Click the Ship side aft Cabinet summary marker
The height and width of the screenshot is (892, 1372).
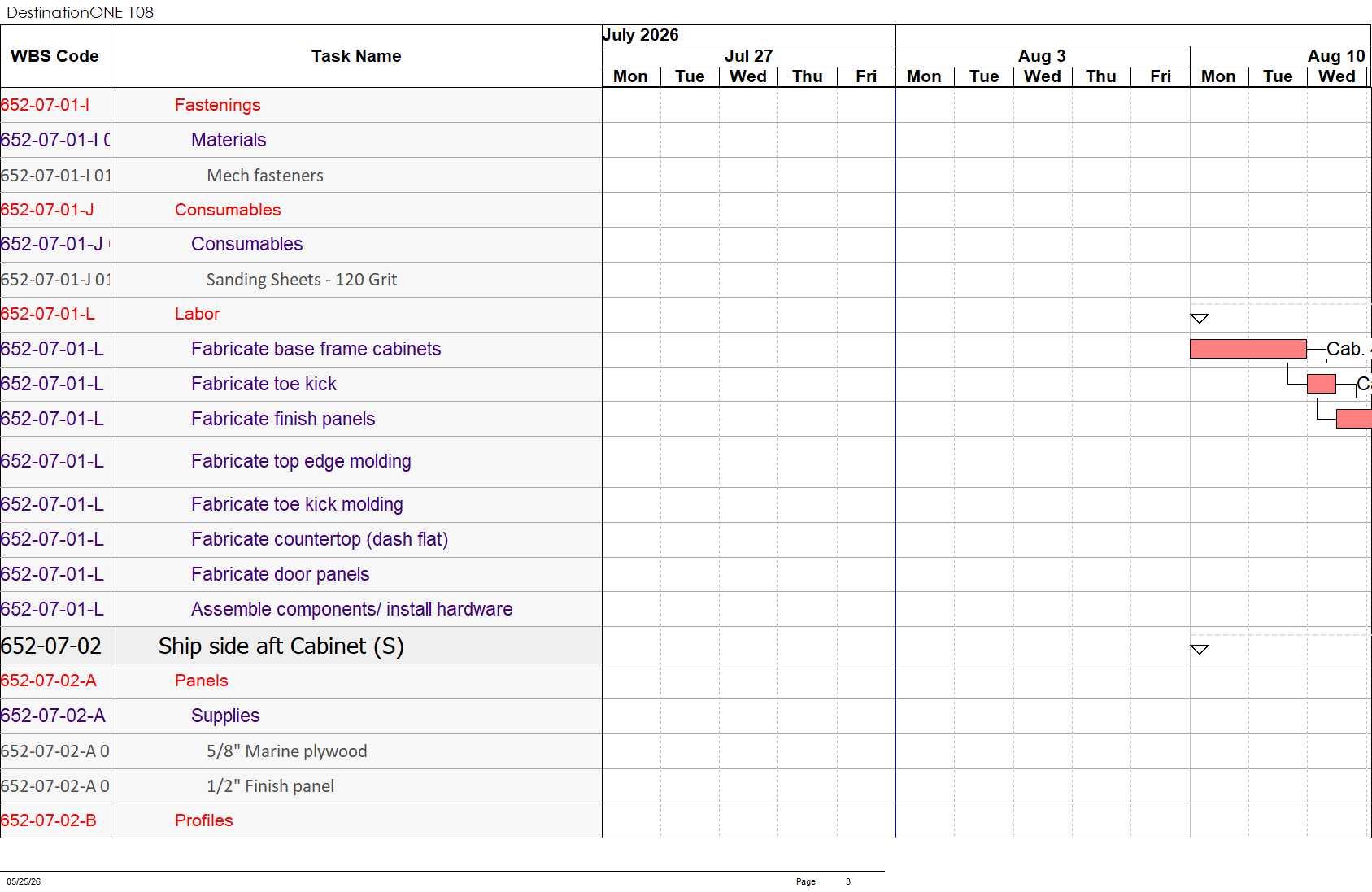coord(1199,649)
